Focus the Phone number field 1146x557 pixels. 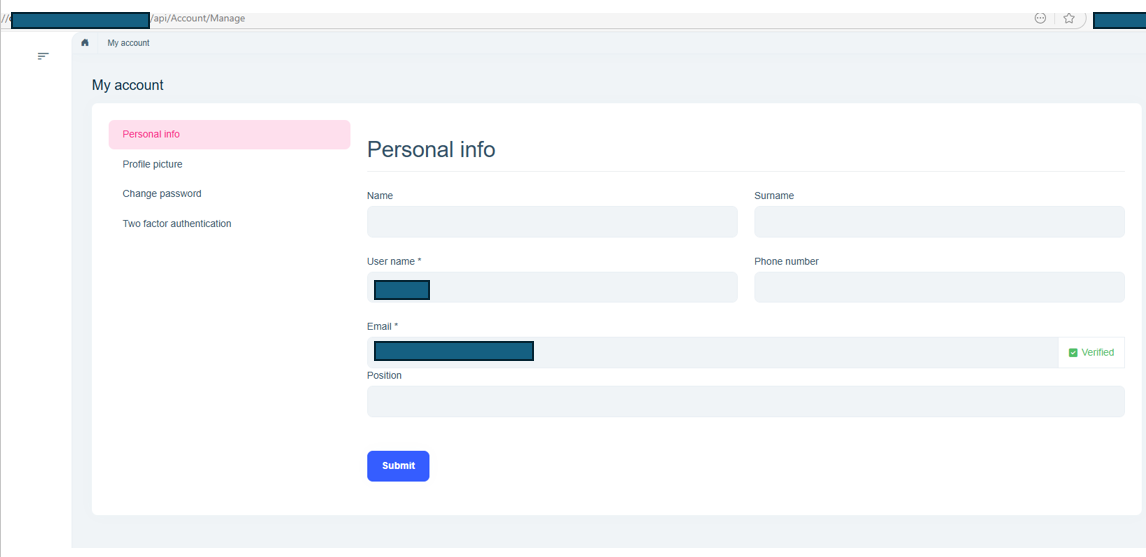coord(939,288)
